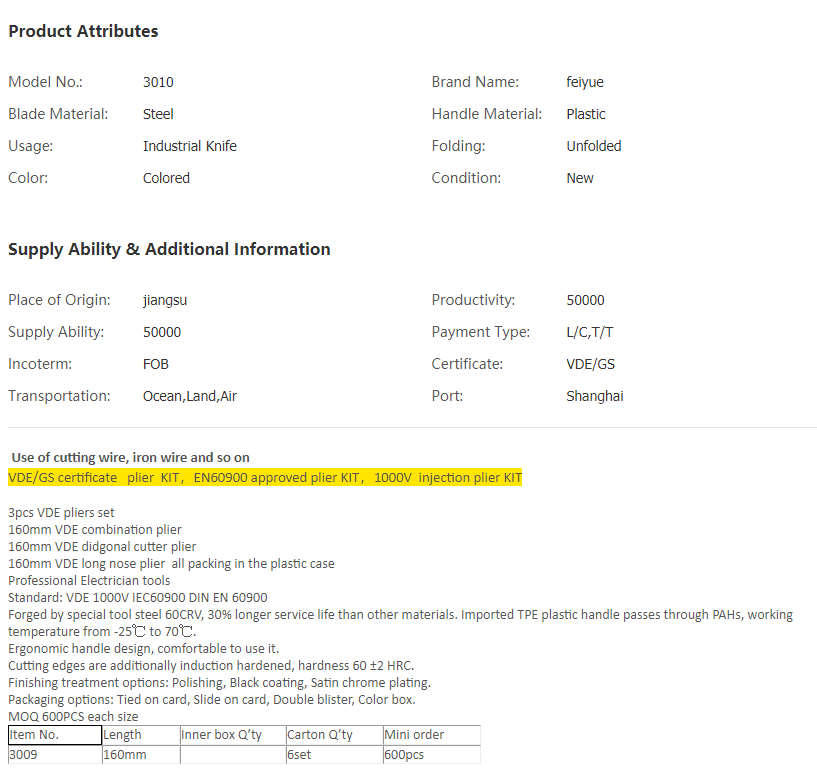The height and width of the screenshot is (773, 817).
Task: Click the Carton Q'ty table header cell
Action: (x=334, y=735)
